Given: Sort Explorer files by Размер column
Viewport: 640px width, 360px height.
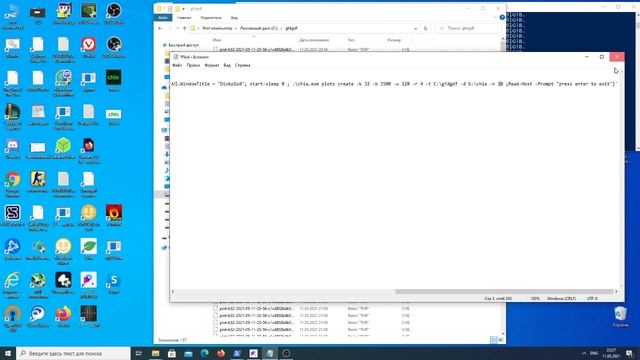Looking at the screenshot, I should [394, 40].
